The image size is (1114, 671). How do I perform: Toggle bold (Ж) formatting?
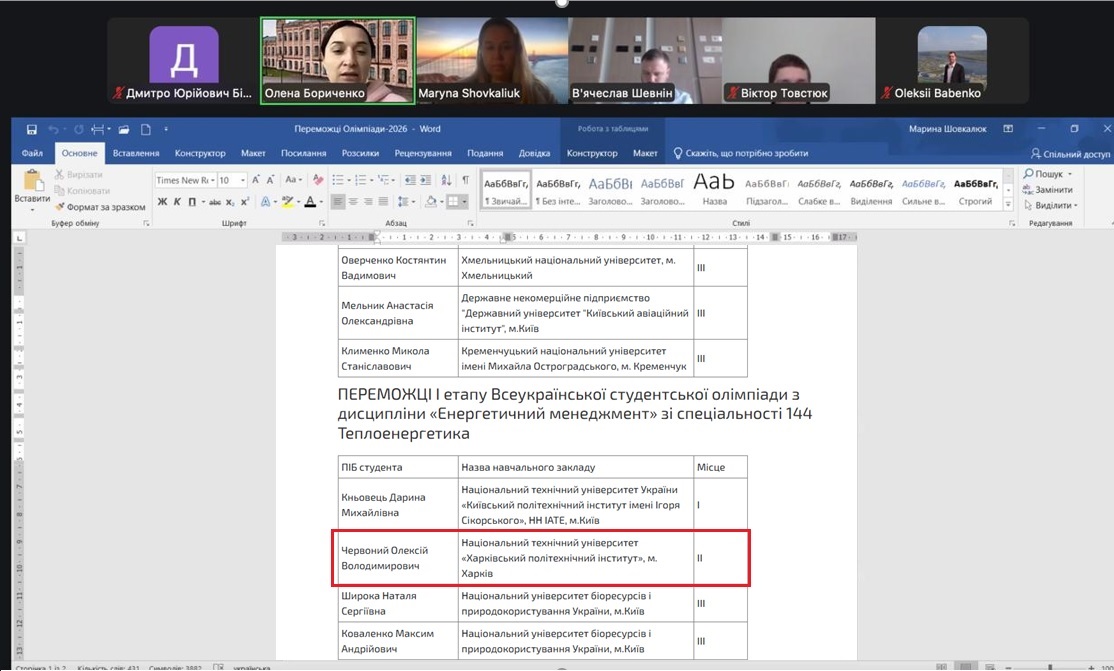coord(162,202)
